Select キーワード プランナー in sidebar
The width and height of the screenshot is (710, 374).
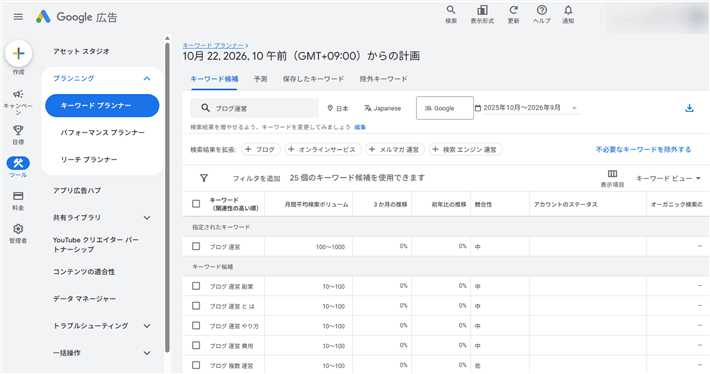[102, 105]
